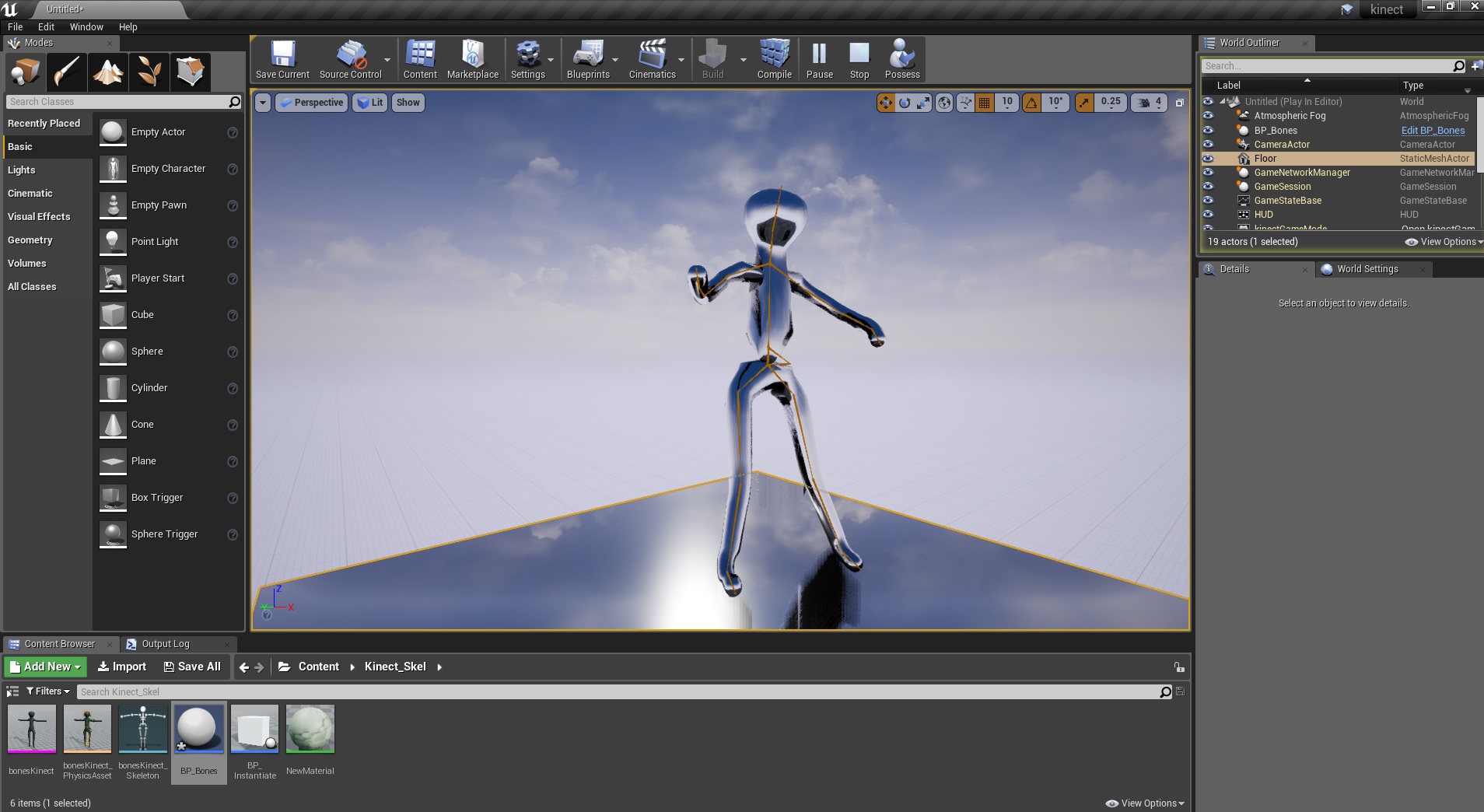Select scale transform gizmo icon
The width and height of the screenshot is (1484, 812).
pos(923,103)
